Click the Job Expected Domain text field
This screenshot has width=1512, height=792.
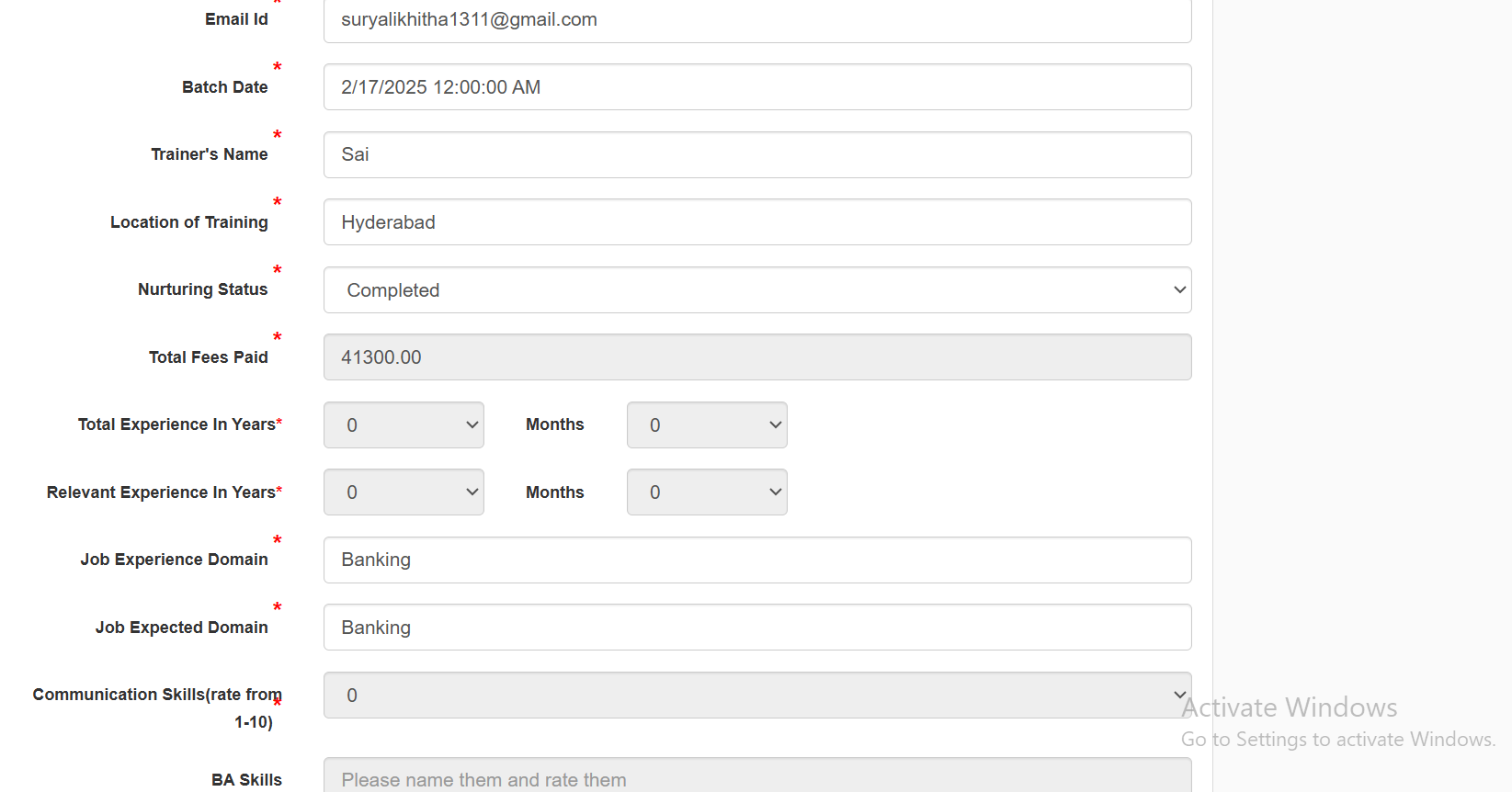756,628
